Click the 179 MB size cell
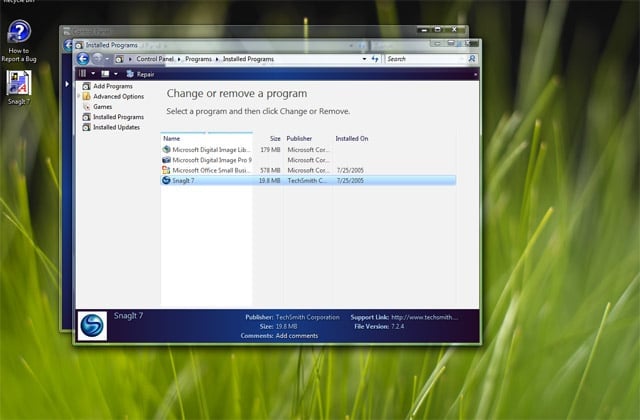 [270, 150]
